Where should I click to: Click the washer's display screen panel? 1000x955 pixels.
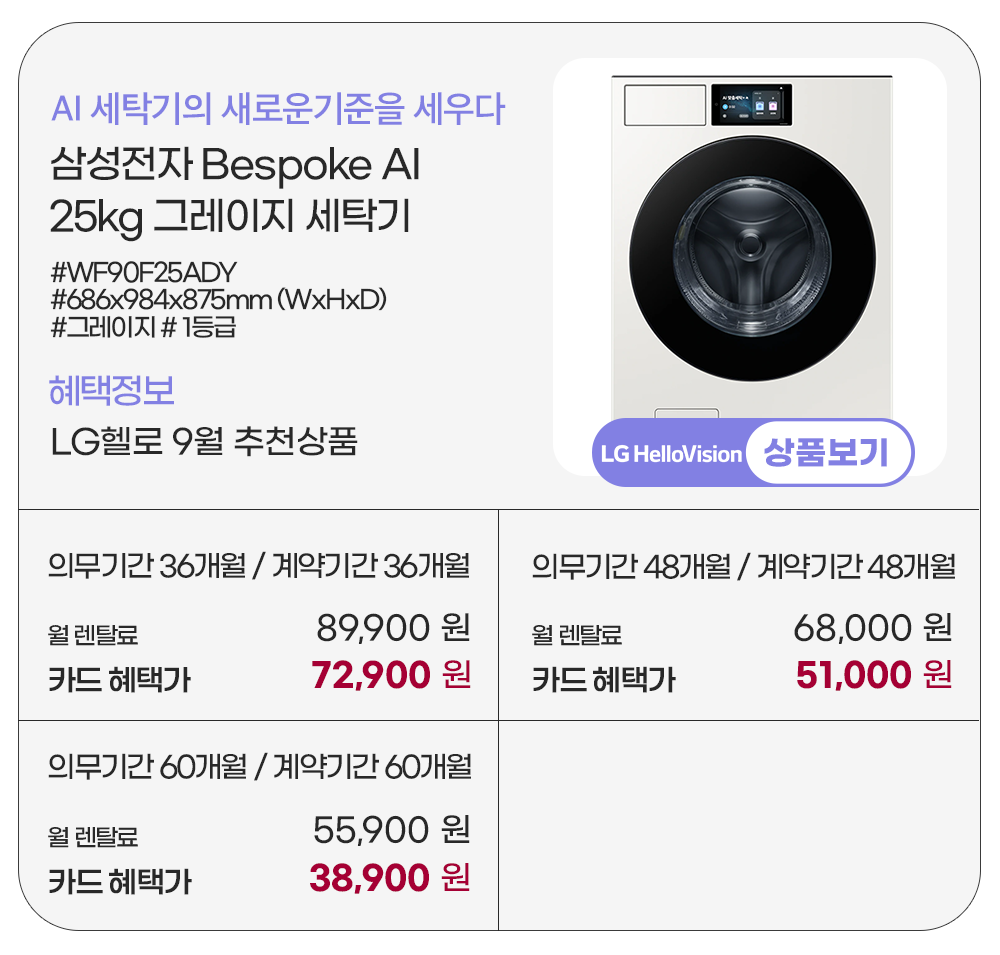click(x=751, y=104)
